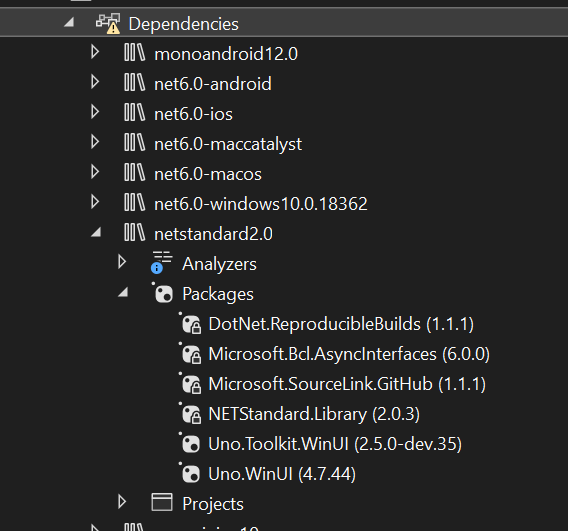This screenshot has height=531, width=568.
Task: Click the Analyzers info icon
Action: point(162,262)
